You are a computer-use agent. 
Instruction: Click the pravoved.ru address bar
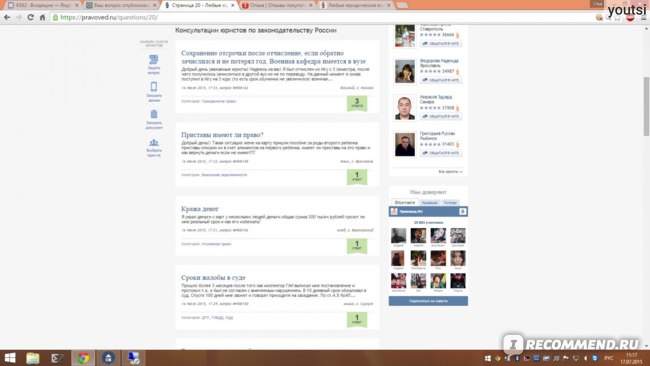pyautogui.click(x=323, y=17)
